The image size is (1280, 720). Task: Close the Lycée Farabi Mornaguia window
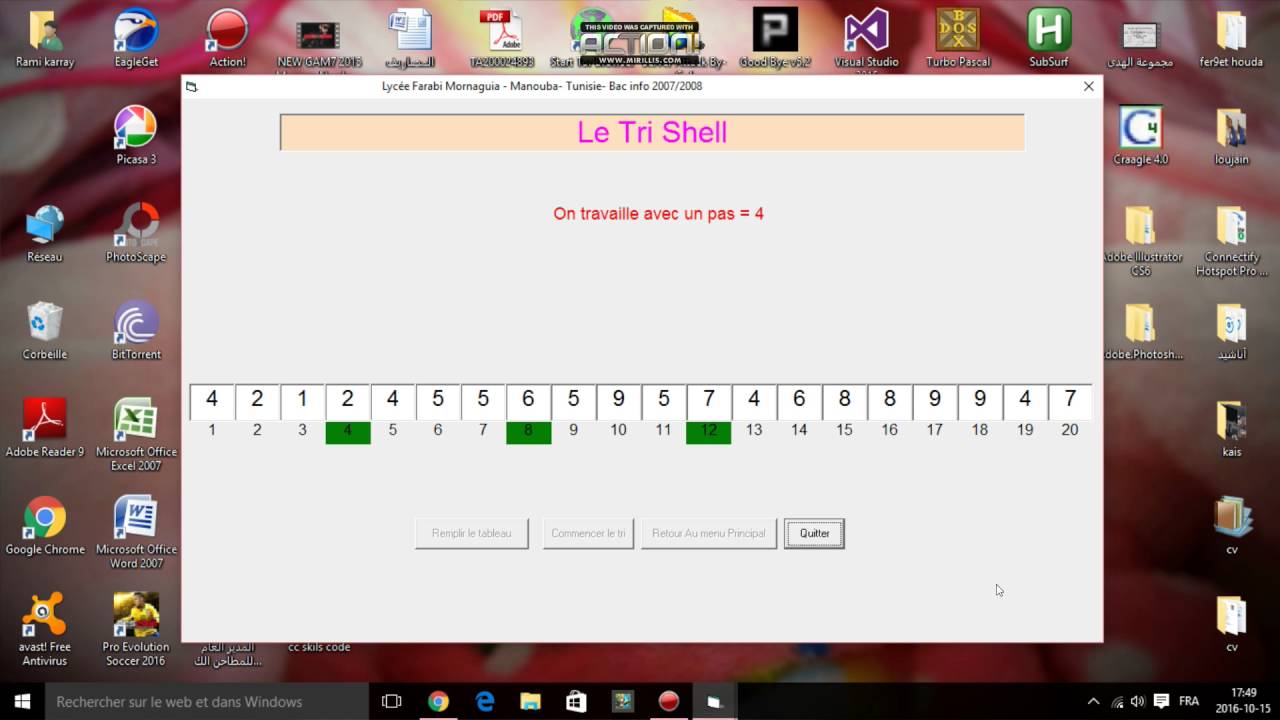coord(1089,86)
